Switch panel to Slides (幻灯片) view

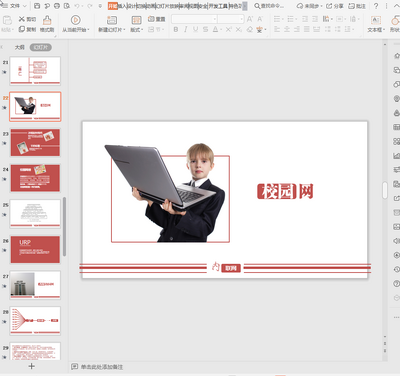(41, 47)
